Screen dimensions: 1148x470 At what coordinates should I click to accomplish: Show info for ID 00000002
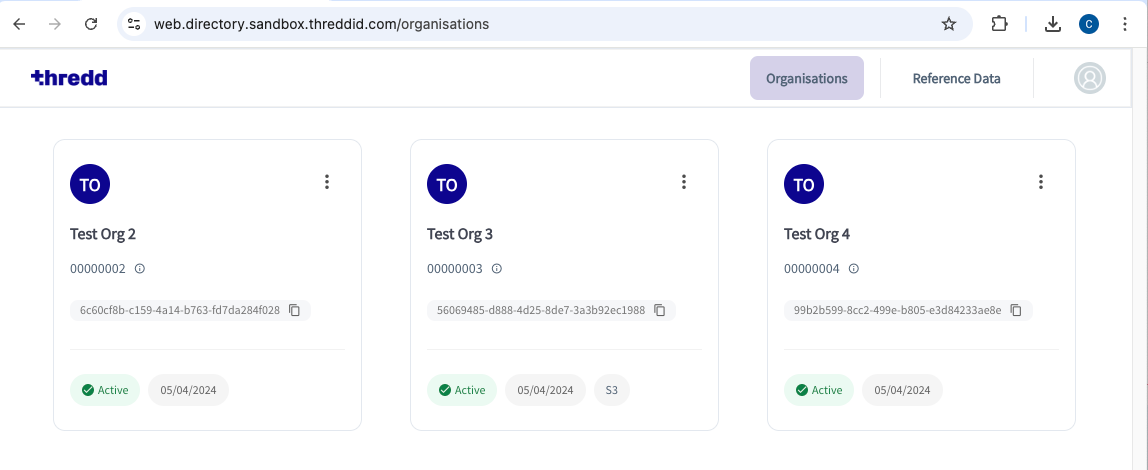tap(140, 269)
